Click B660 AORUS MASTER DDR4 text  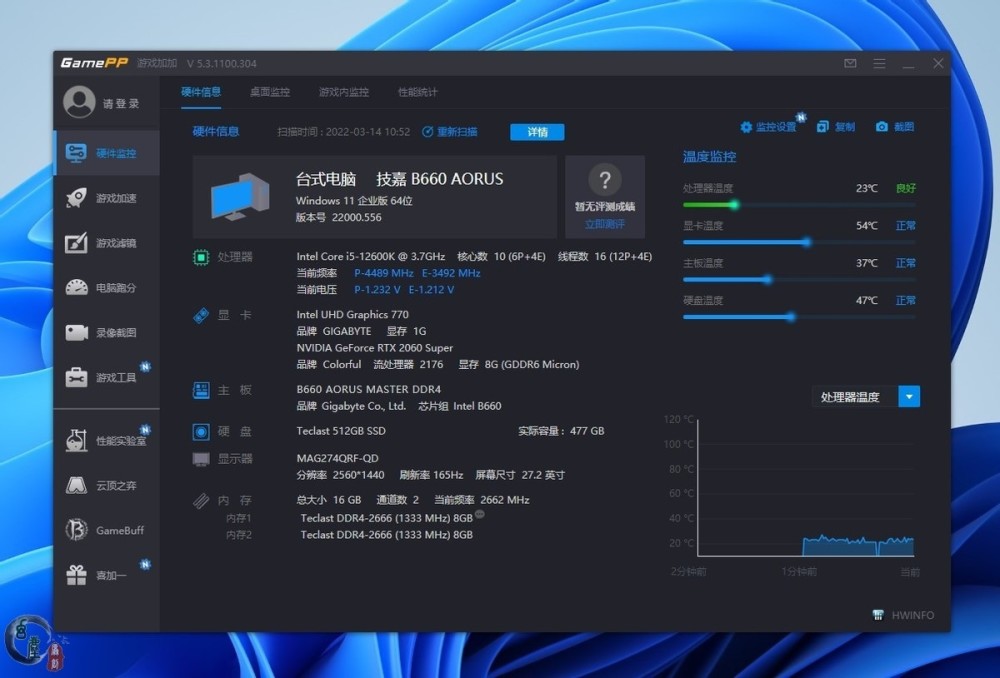point(369,389)
